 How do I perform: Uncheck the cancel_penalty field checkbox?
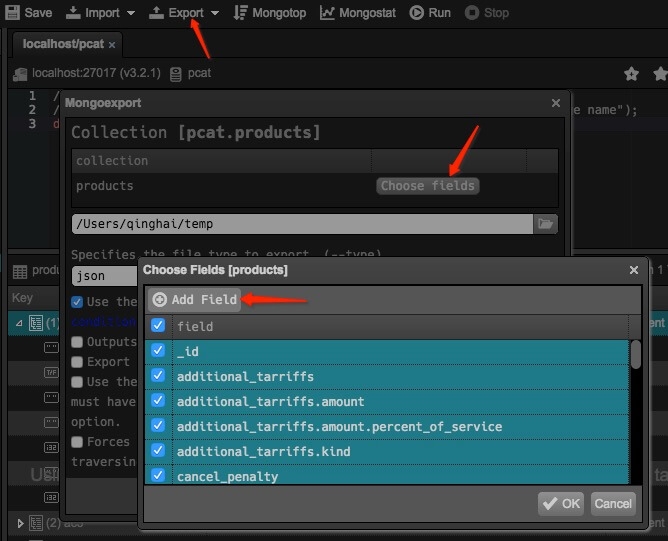[158, 475]
